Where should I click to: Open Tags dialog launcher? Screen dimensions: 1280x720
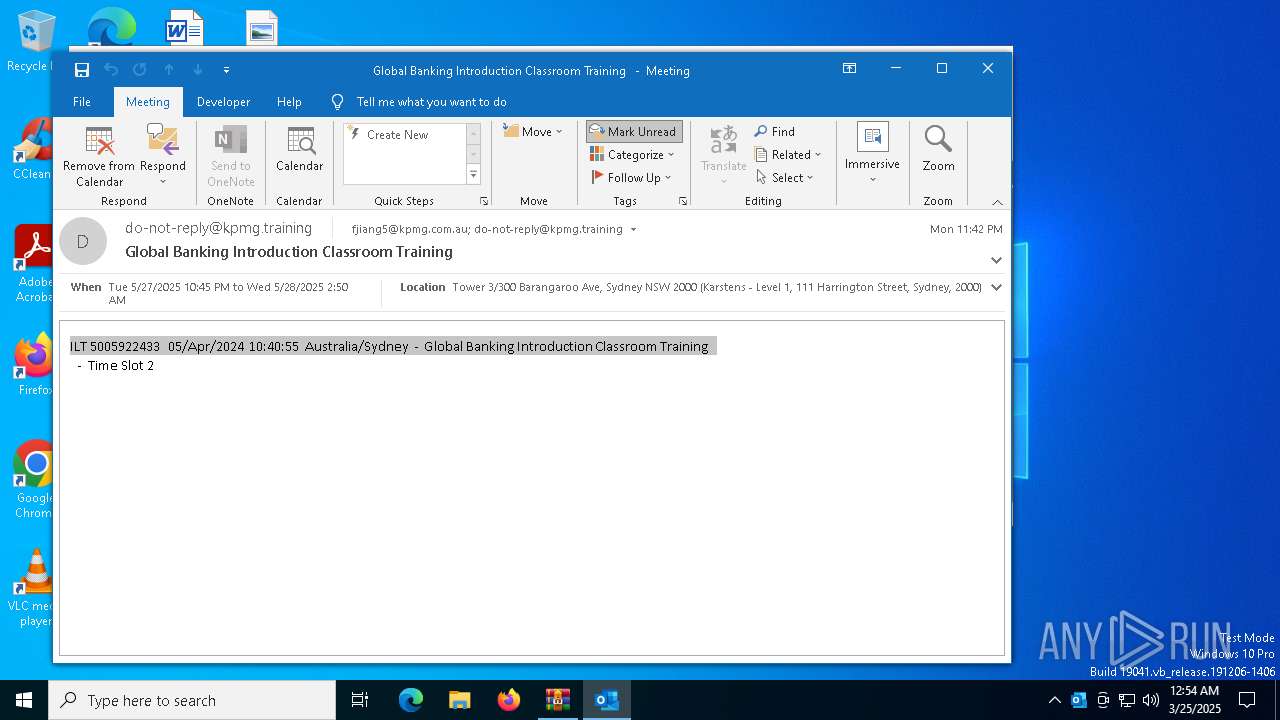pyautogui.click(x=683, y=201)
